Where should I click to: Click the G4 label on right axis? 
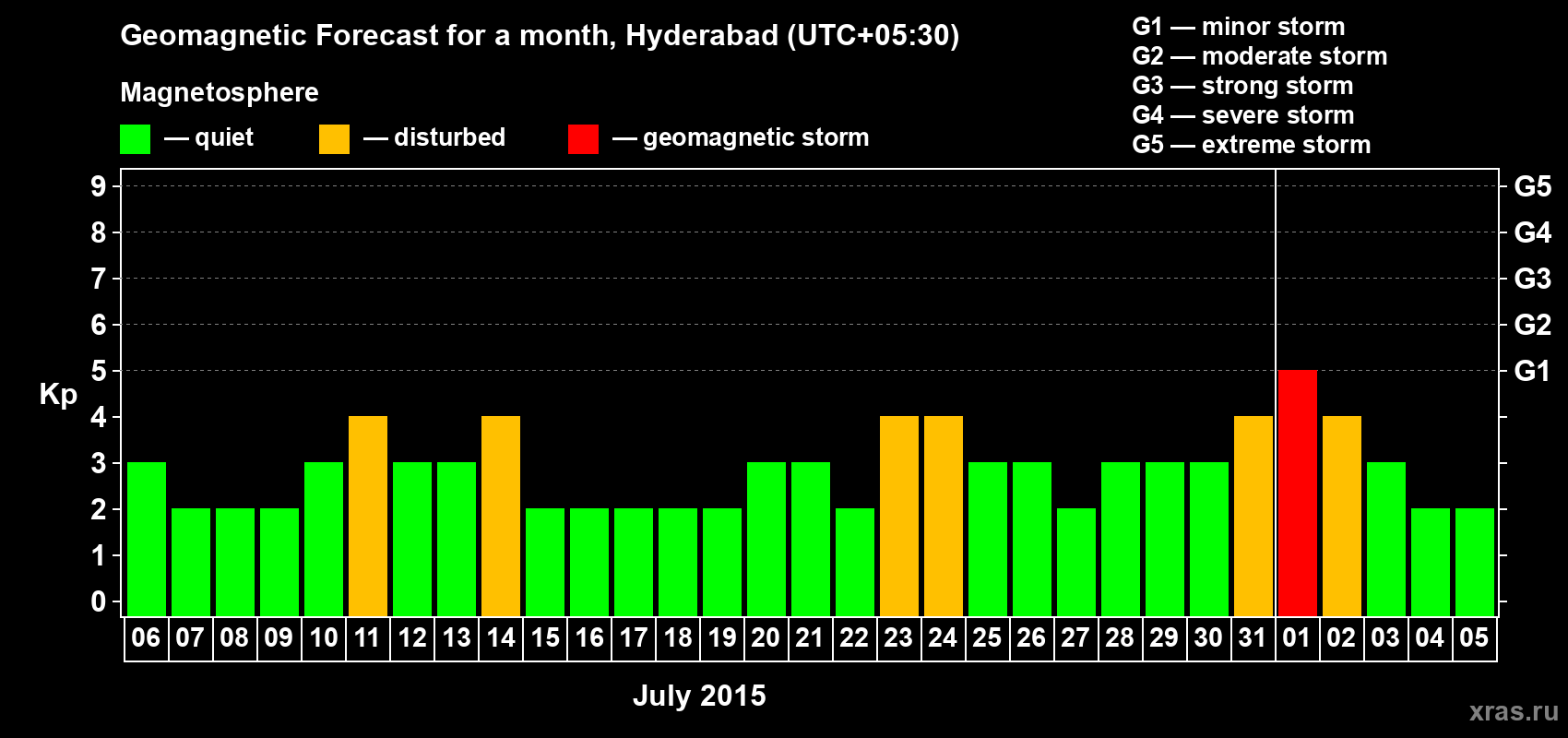point(1532,232)
